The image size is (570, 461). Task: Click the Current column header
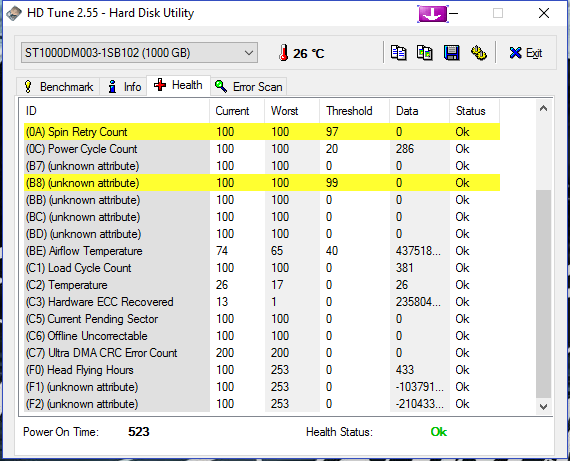237,111
